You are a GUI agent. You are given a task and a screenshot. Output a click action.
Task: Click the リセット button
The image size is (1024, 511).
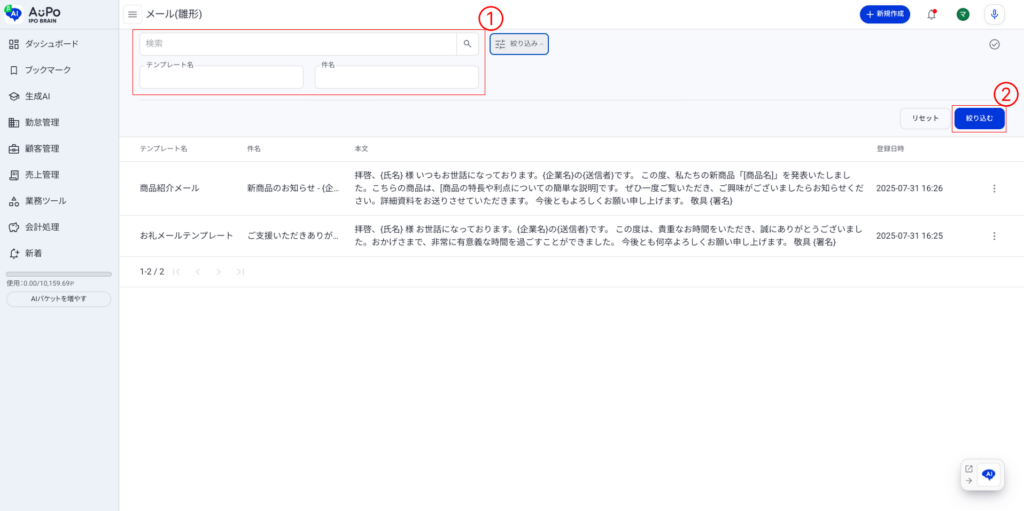[924, 118]
